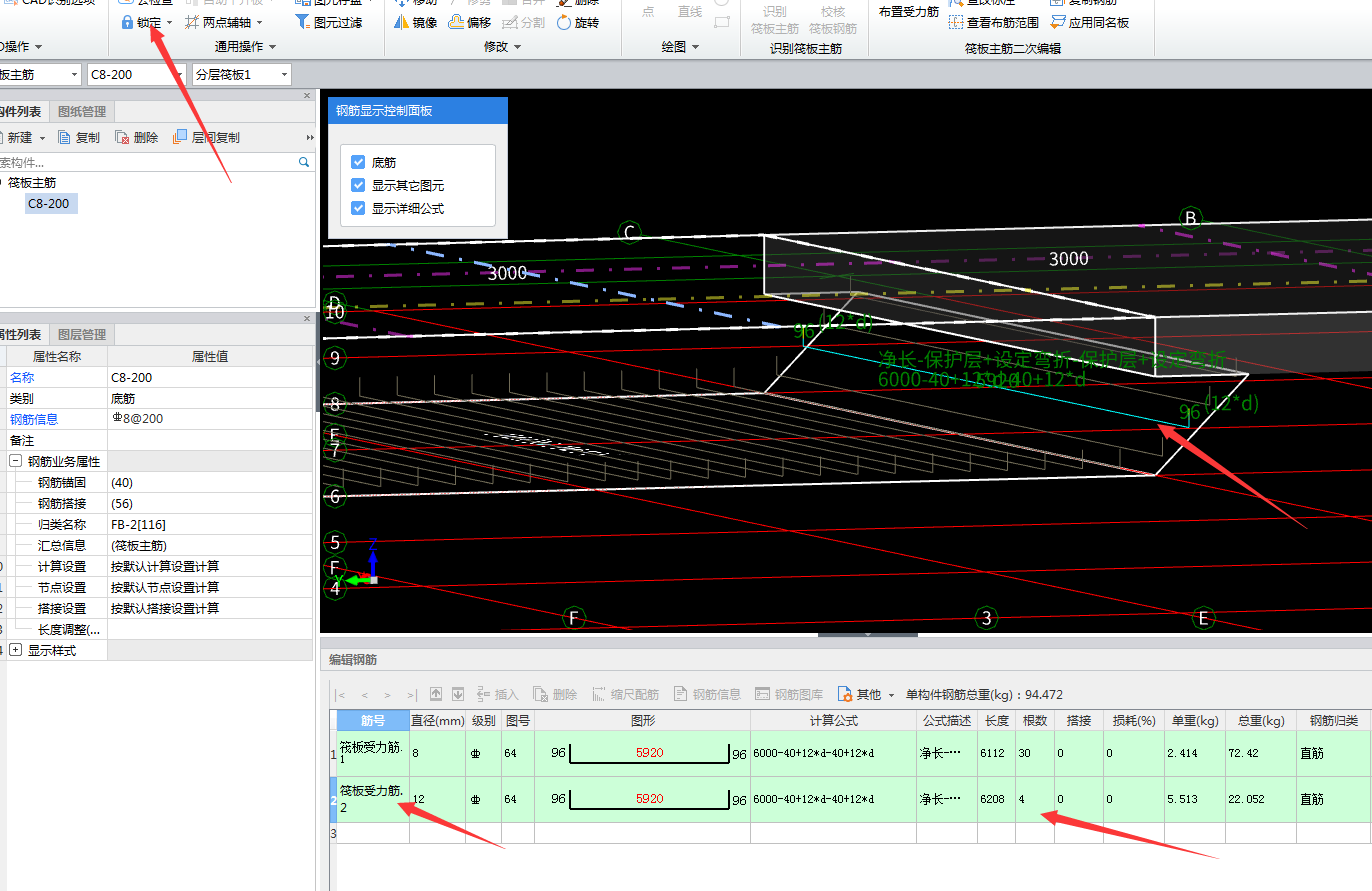Screen dimensions: 1372x891
Task: Click the search magnifier in component search
Action: coord(304,162)
